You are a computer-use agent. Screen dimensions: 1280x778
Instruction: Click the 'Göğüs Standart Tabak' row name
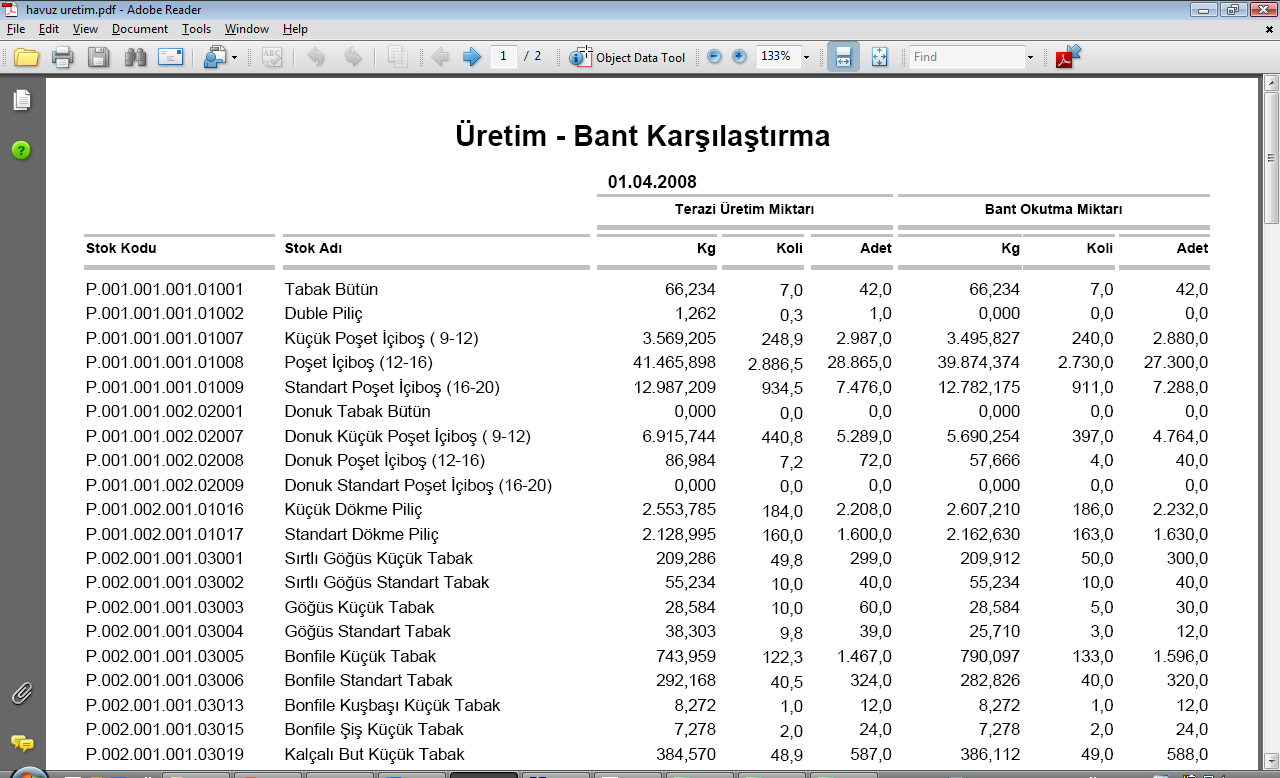pos(367,632)
